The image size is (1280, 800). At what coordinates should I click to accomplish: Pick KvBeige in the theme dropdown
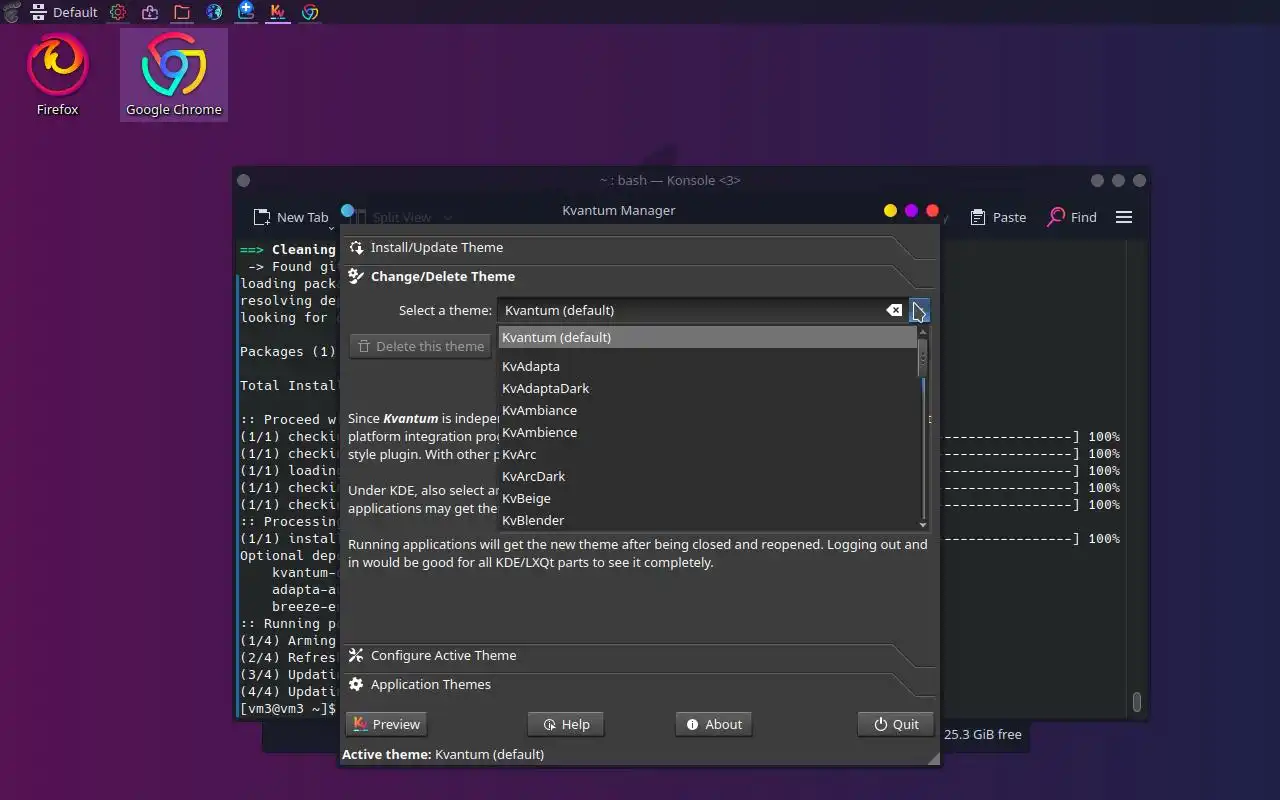pos(707,498)
